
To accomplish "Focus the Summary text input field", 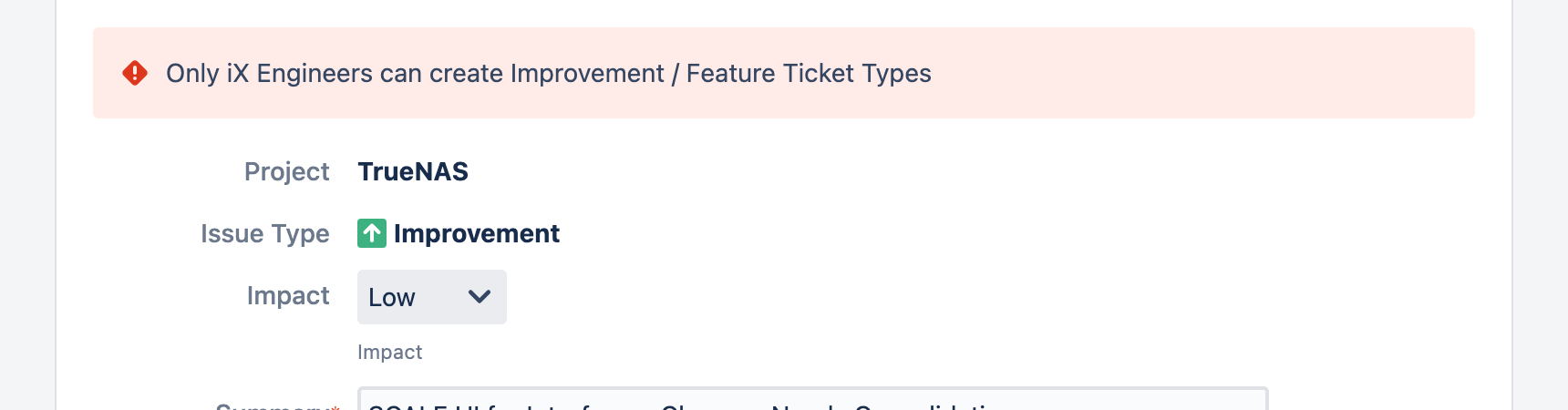I will coord(812,399).
